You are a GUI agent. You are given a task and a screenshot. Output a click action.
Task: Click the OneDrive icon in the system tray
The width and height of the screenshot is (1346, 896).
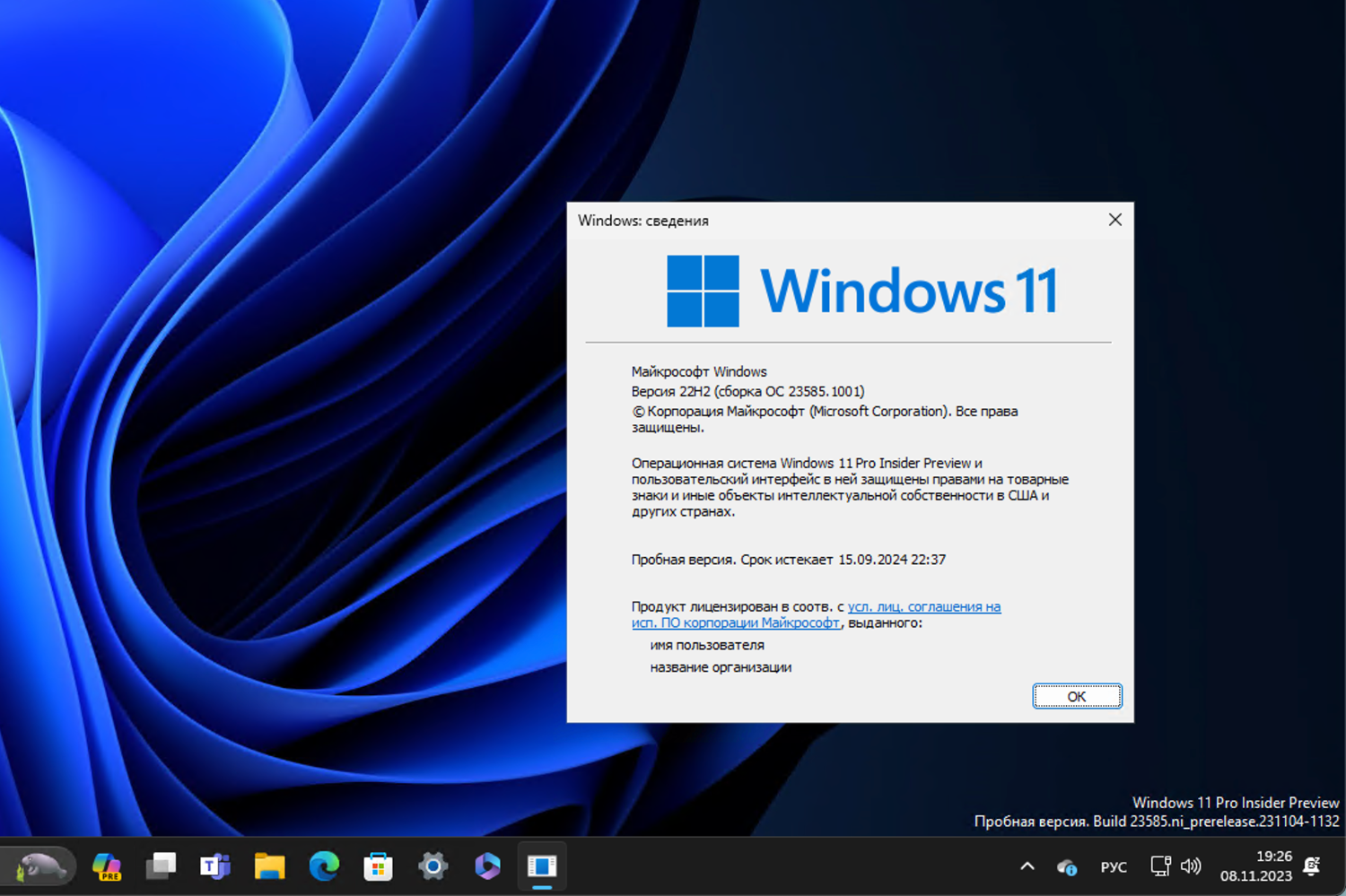click(1066, 866)
